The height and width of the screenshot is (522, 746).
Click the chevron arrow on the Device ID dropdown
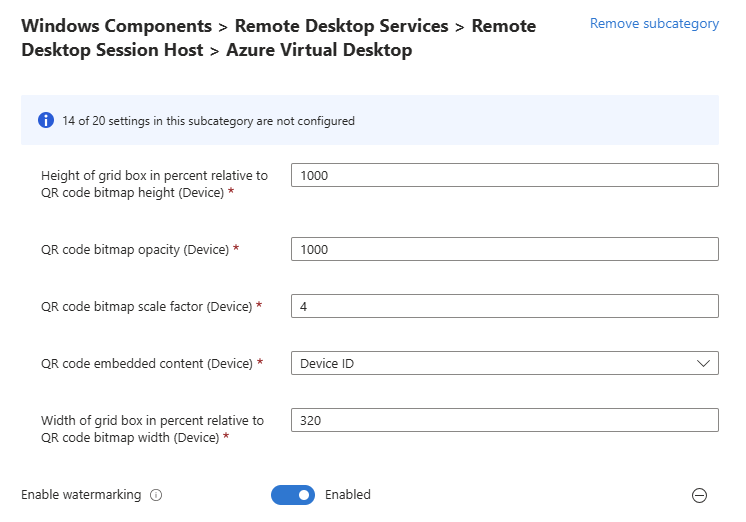point(703,364)
